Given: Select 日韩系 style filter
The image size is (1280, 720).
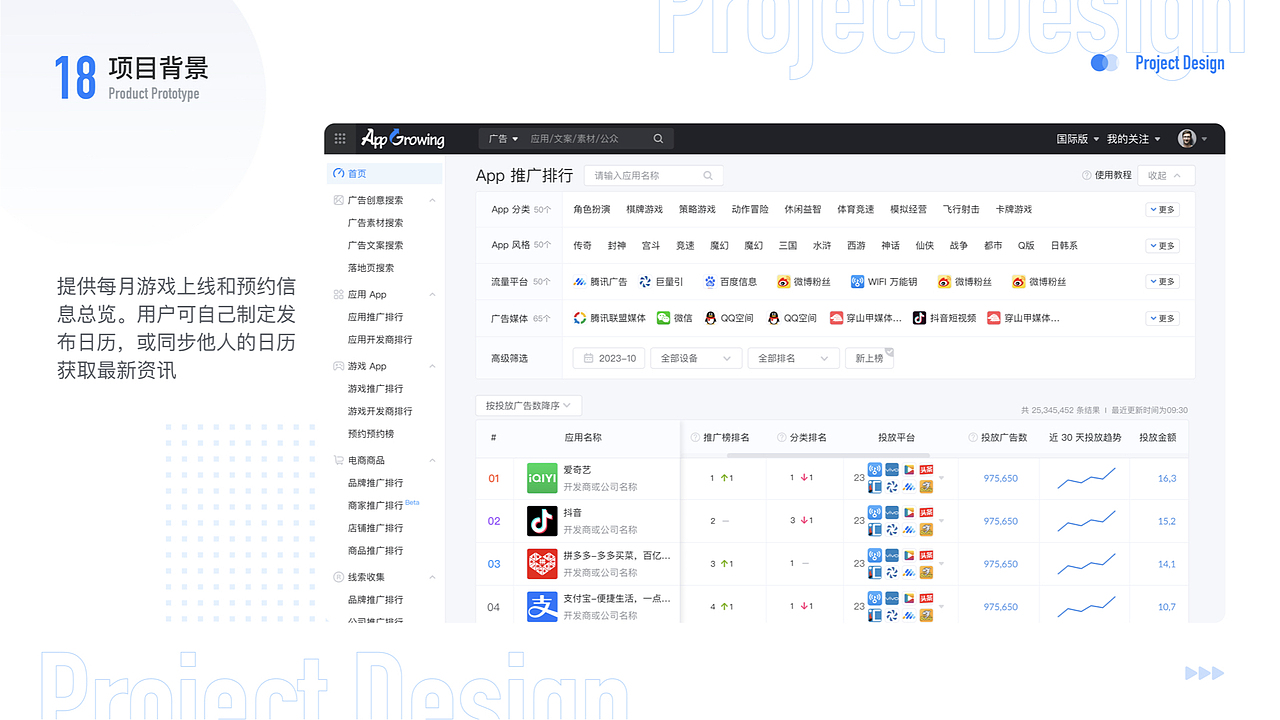Looking at the screenshot, I should click(x=1064, y=246).
